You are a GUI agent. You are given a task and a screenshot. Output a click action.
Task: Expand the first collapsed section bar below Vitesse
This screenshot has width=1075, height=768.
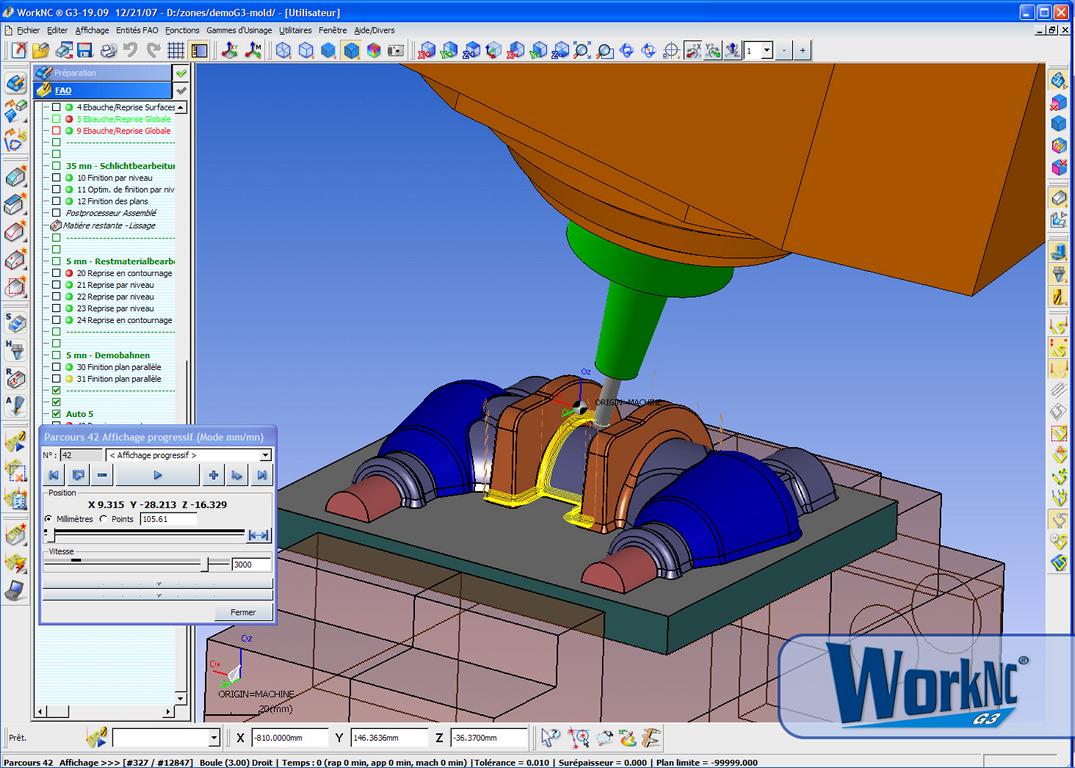(x=158, y=584)
